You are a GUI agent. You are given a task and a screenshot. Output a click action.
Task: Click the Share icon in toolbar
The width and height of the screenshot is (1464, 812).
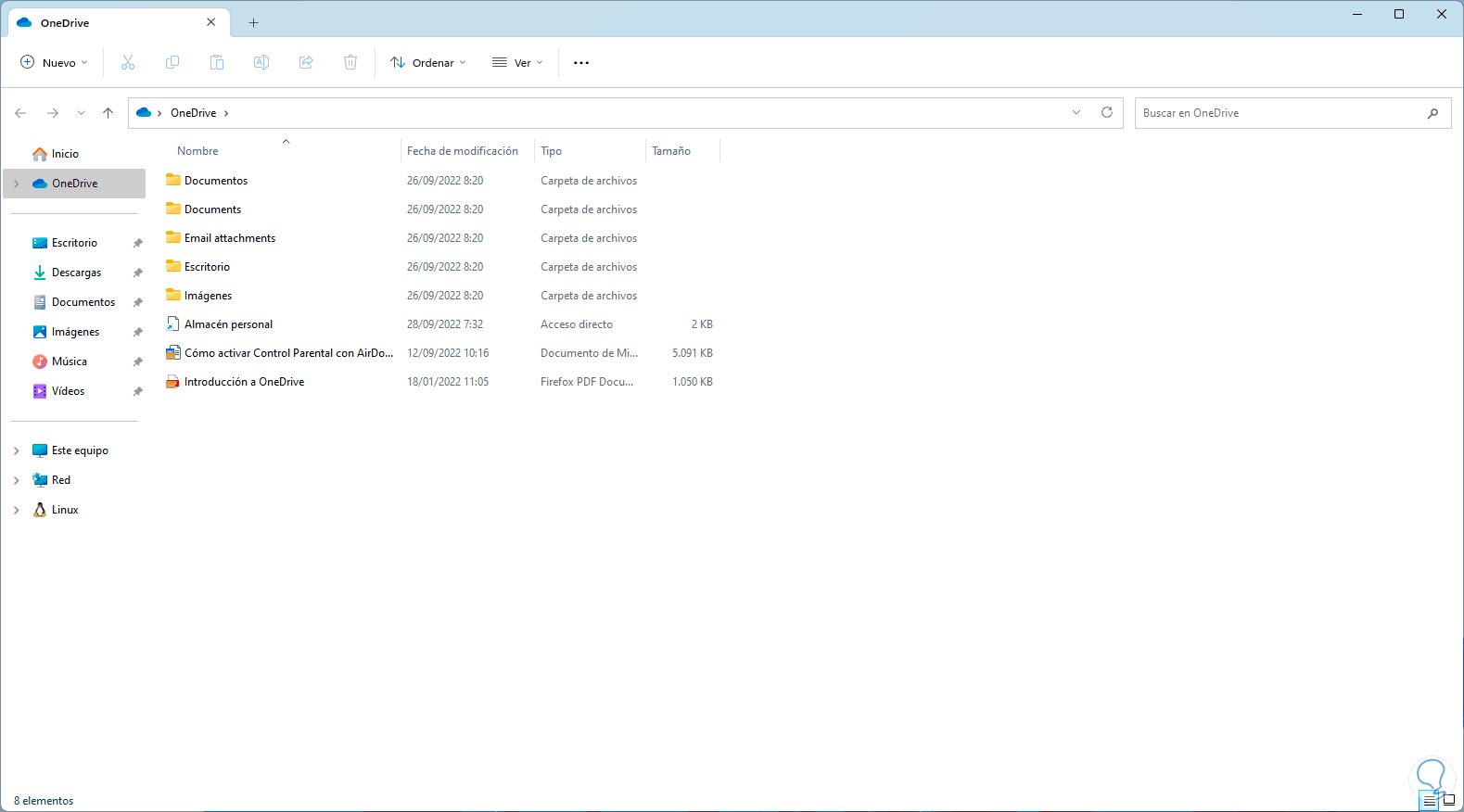click(x=306, y=62)
